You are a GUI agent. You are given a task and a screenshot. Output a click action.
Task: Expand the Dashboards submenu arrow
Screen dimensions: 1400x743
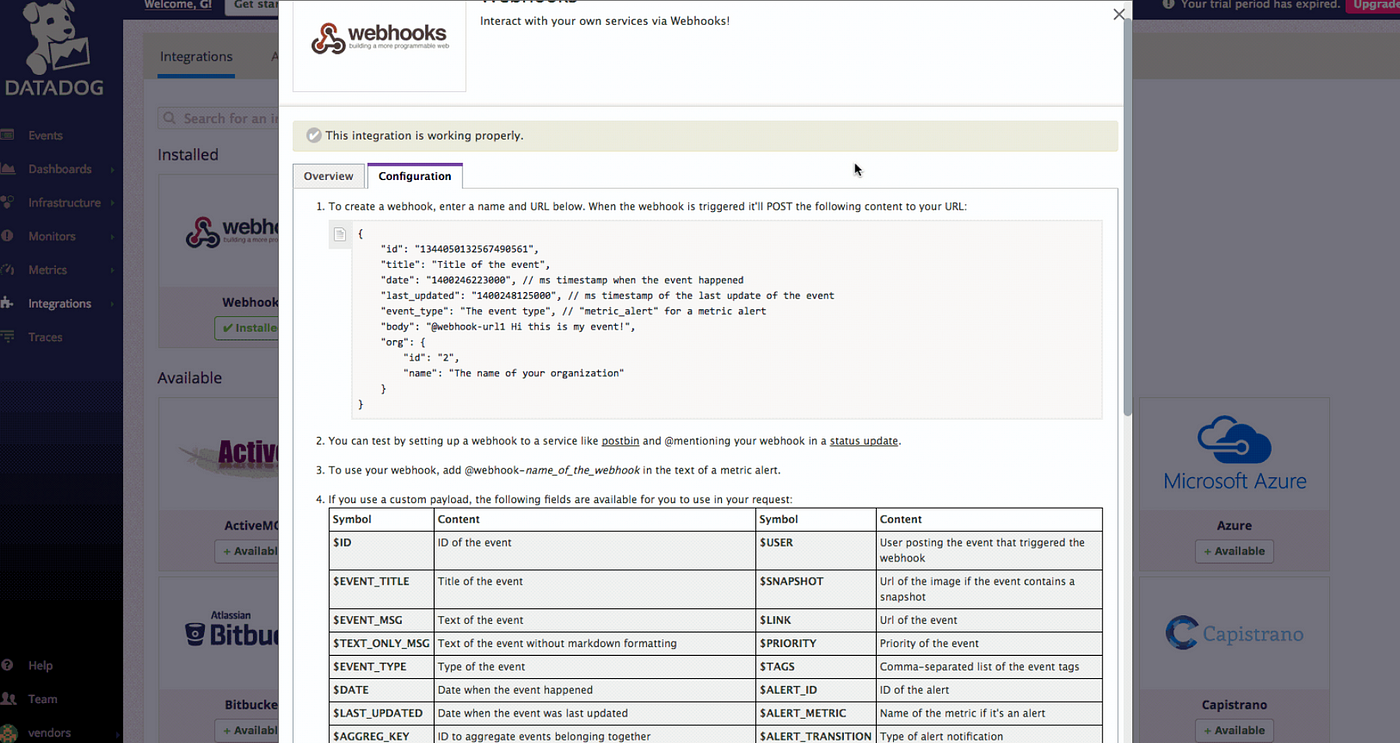(x=112, y=169)
